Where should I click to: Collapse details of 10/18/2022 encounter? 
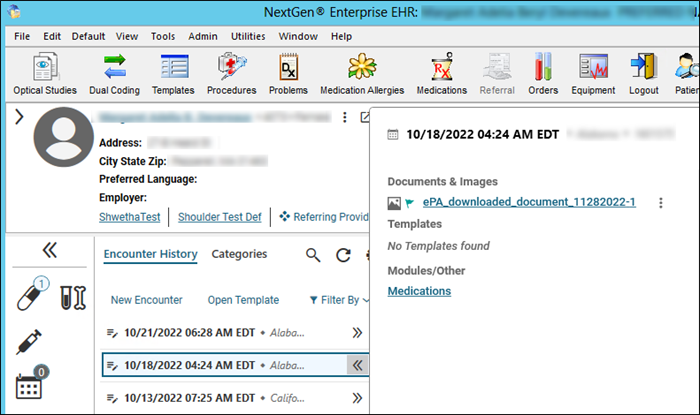358,365
